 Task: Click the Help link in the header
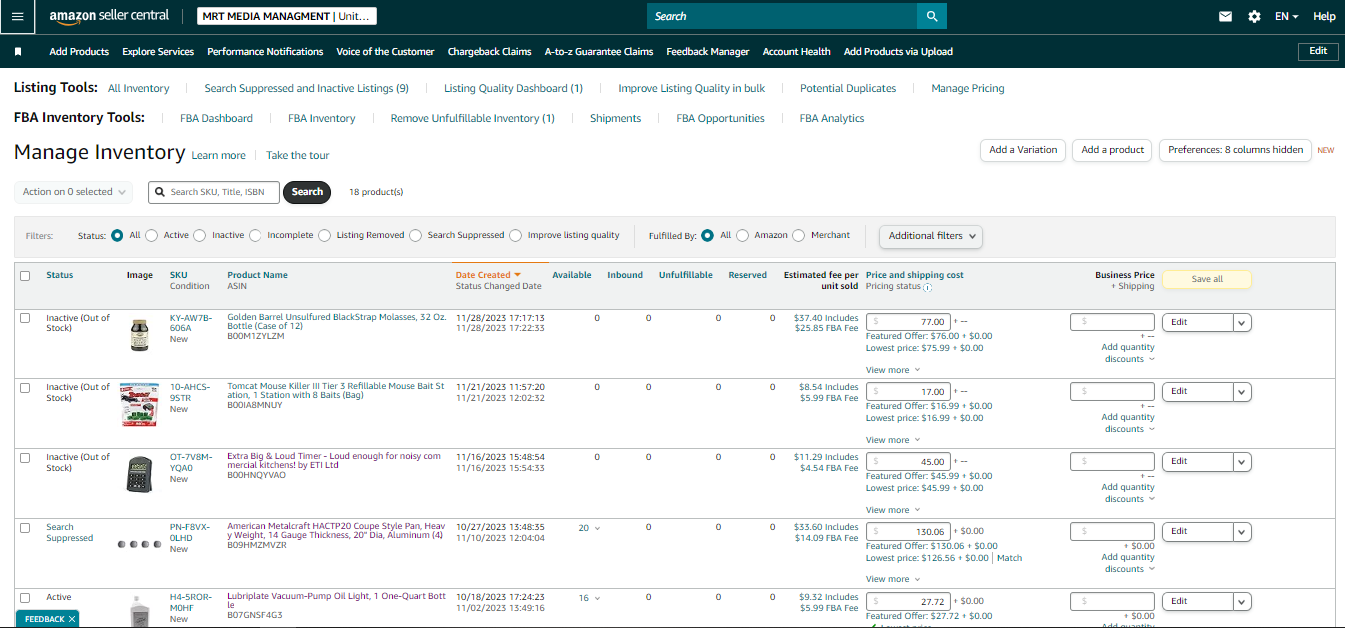pos(1324,17)
